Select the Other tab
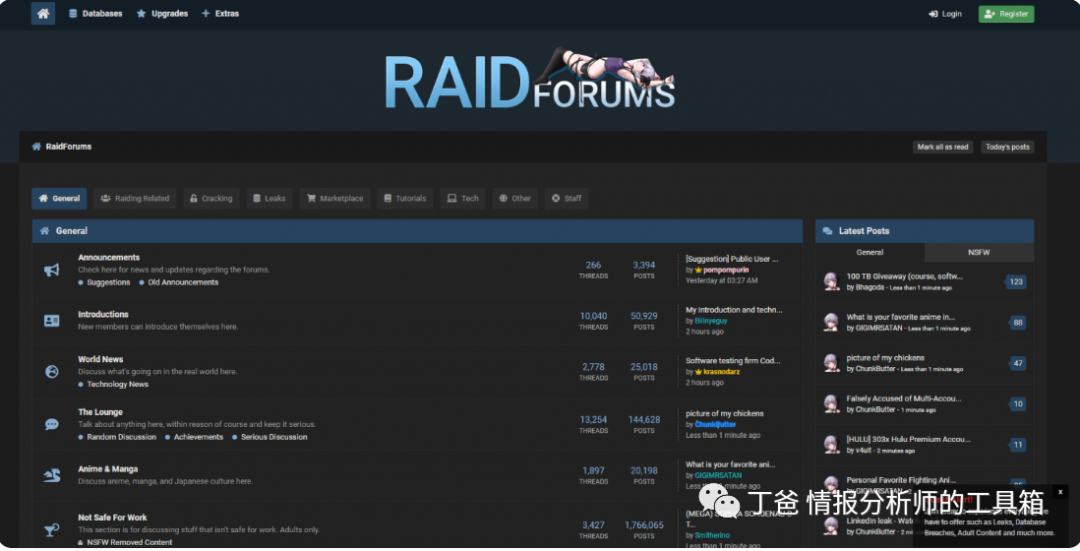The width and height of the screenshot is (1080, 551). tap(515, 198)
